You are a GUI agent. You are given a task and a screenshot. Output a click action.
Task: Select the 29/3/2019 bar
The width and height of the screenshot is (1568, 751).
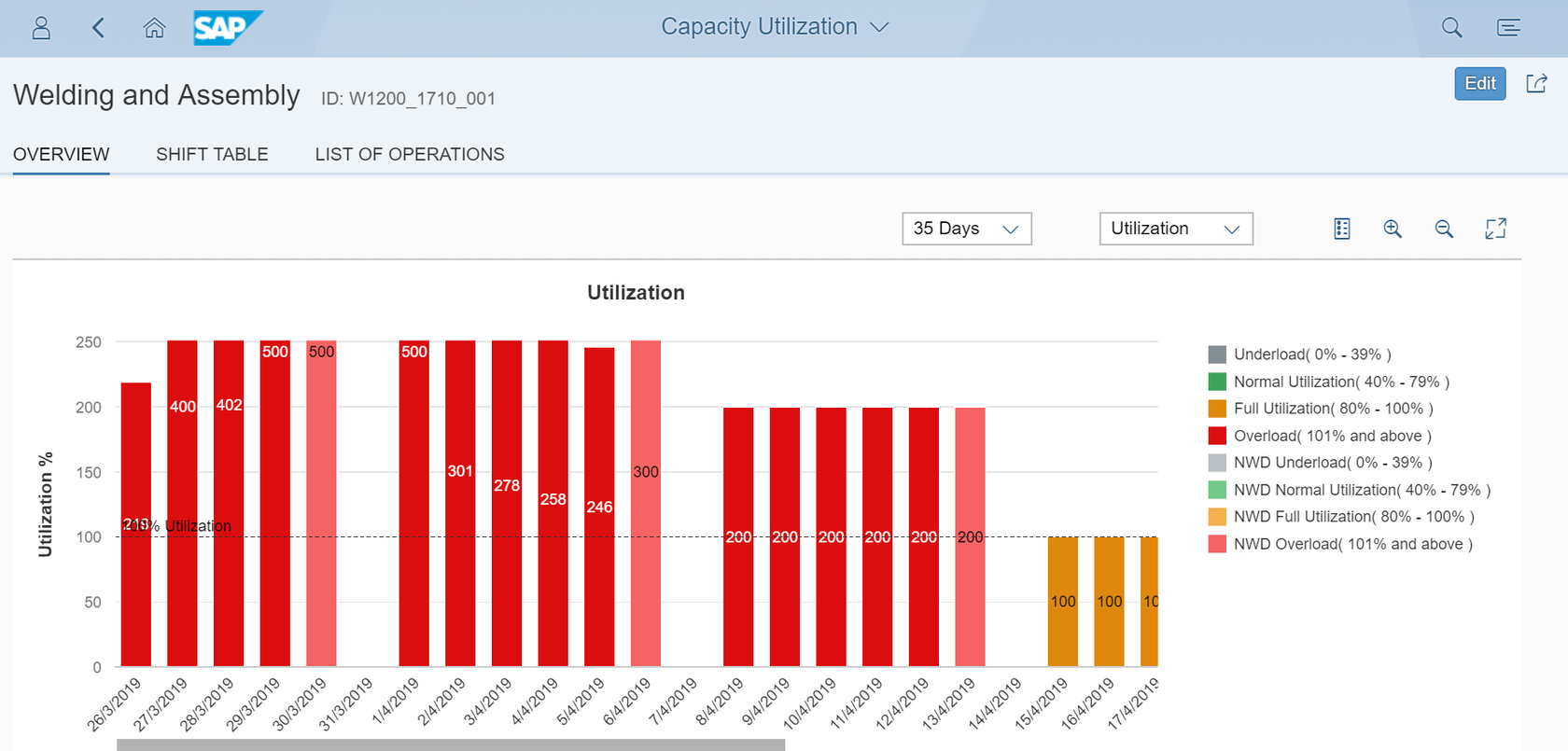point(275,504)
